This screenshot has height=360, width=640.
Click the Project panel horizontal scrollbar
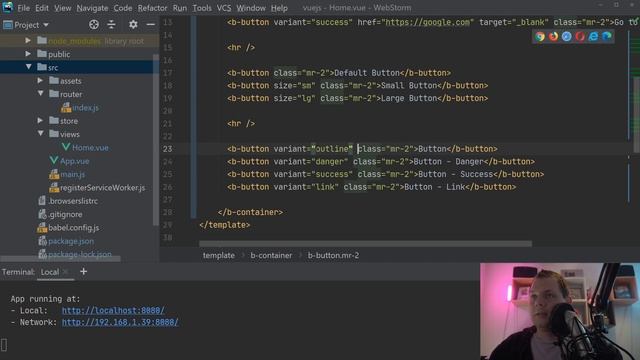[x=60, y=259]
